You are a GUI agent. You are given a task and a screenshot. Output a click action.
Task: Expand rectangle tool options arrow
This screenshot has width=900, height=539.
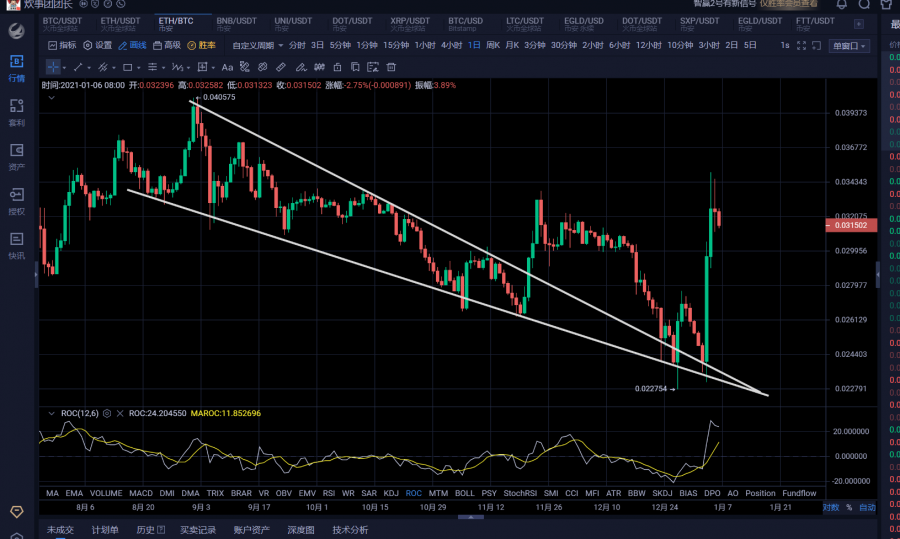coord(138,68)
